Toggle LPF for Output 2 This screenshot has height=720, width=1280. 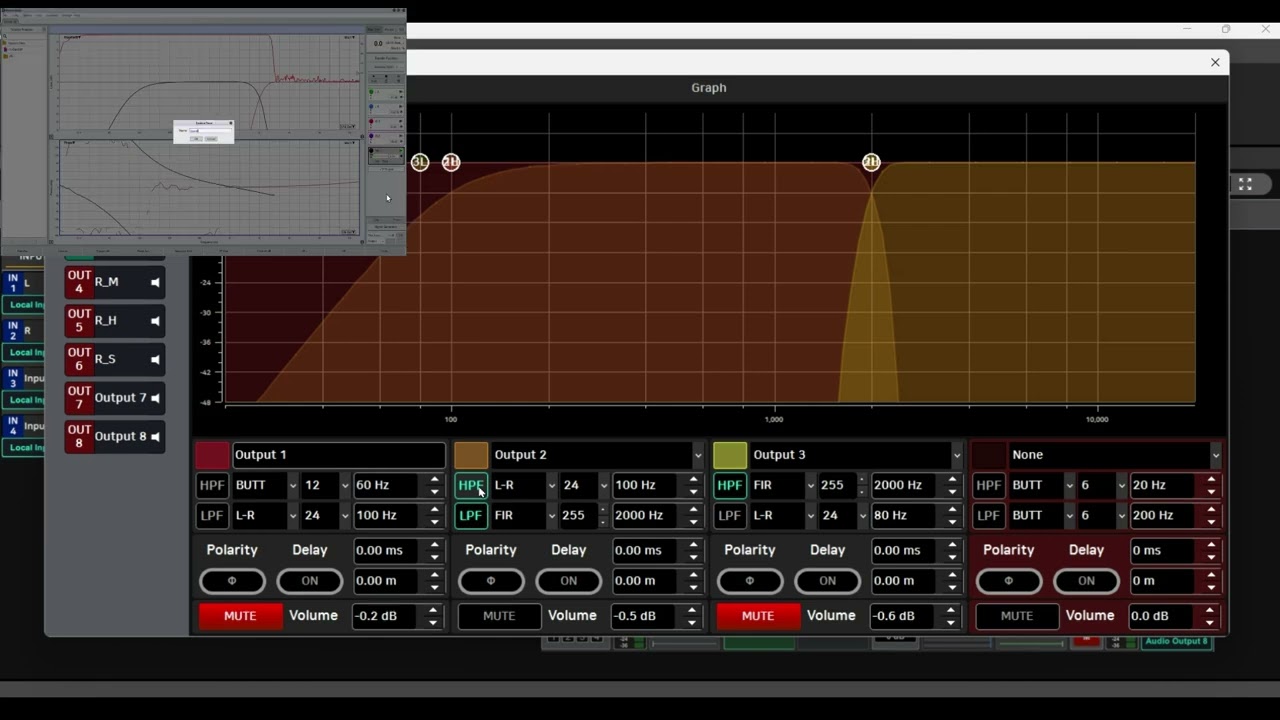[471, 515]
